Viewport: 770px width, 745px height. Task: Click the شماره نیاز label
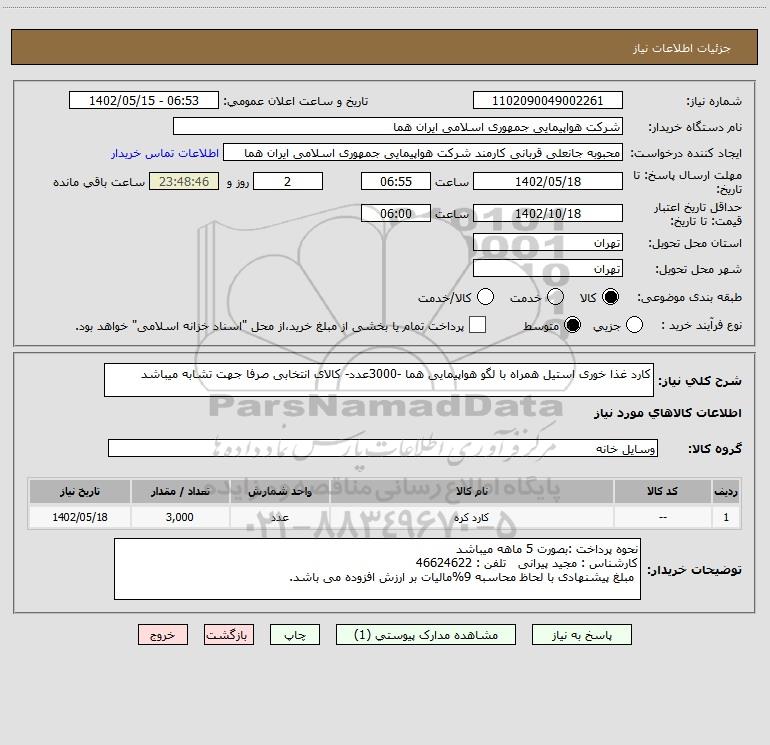coord(714,102)
